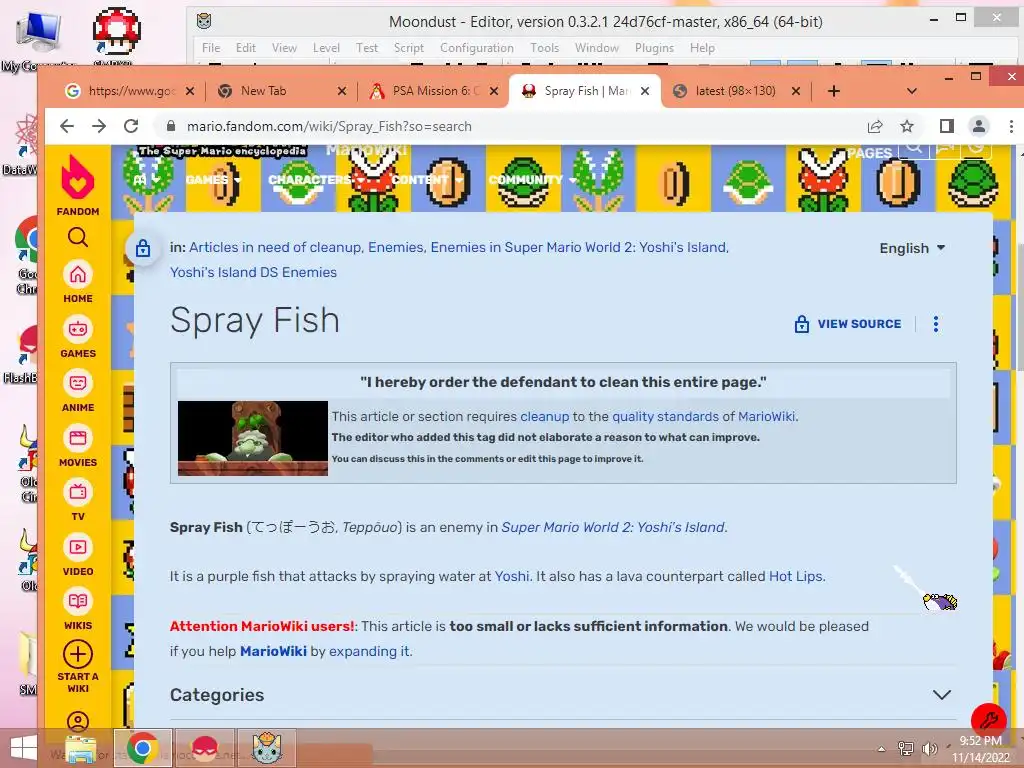Open the three-dot page actions menu
1024x768 pixels.
[936, 324]
